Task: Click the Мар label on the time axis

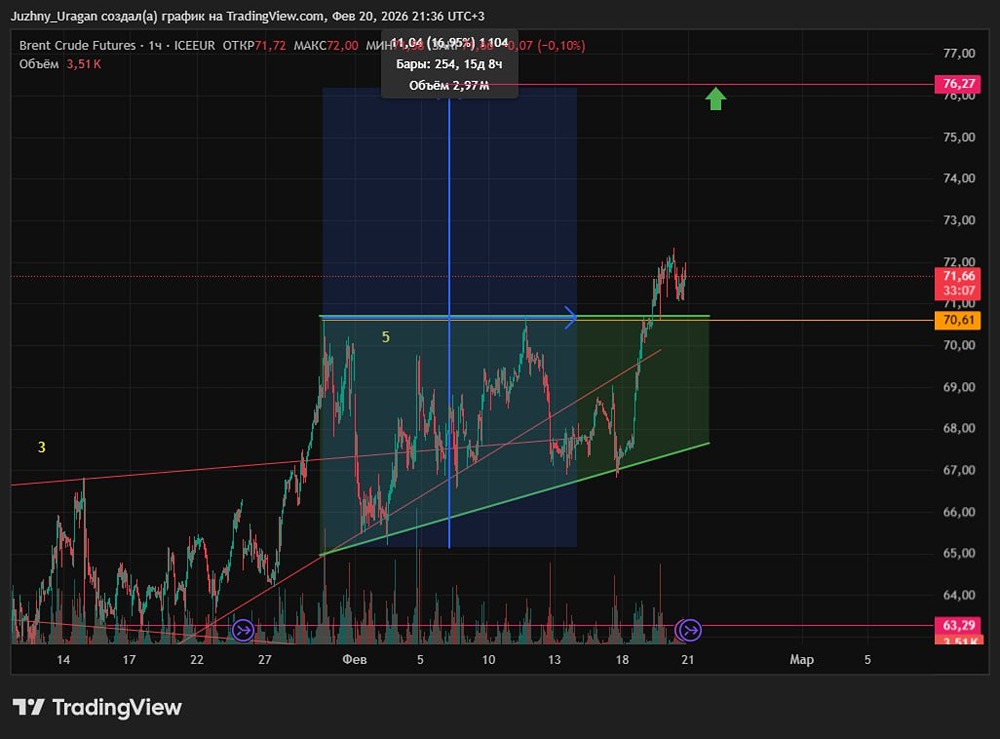Action: [802, 659]
